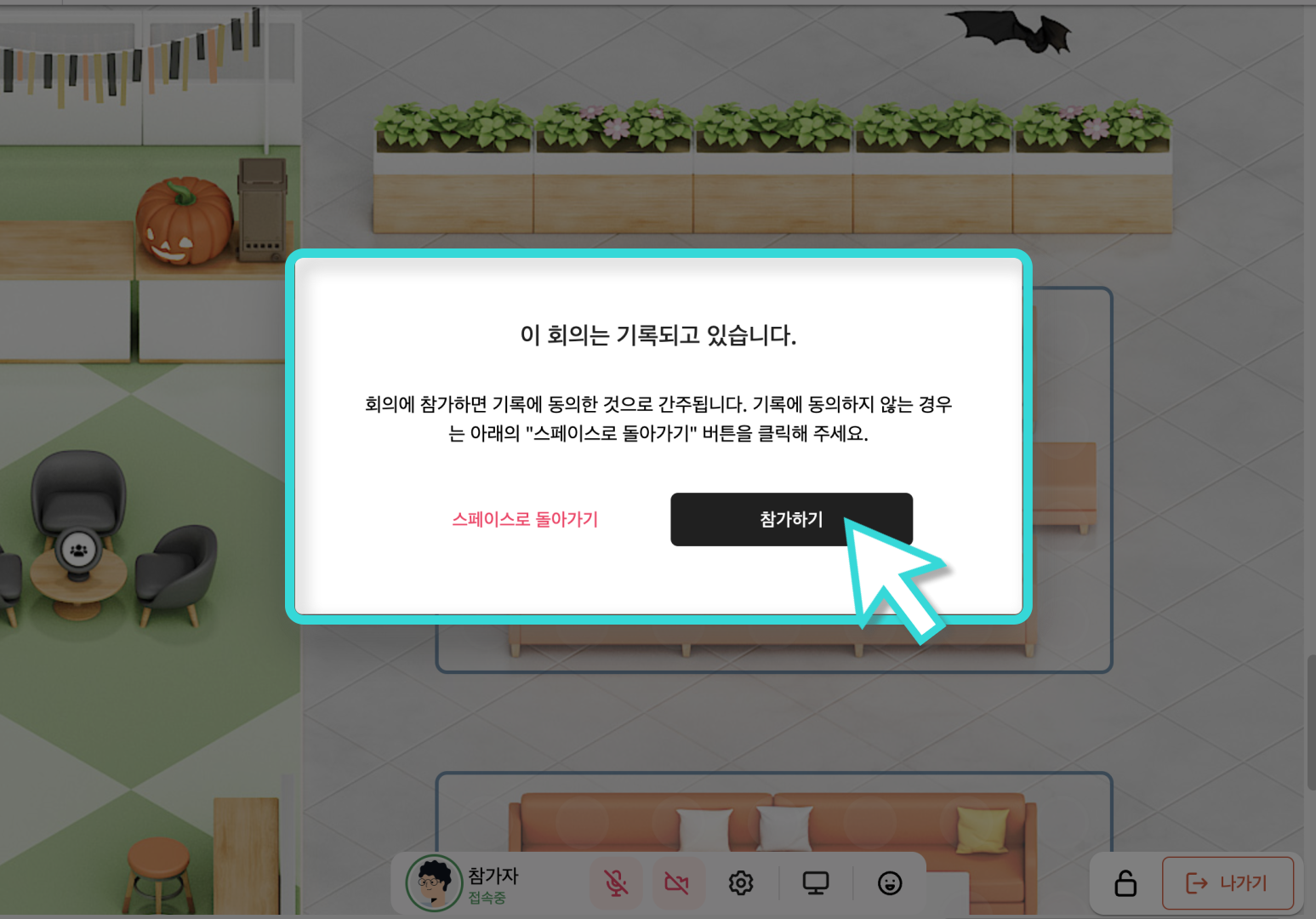This screenshot has width=1316, height=919.
Task: Click the group icon on round table
Action: coord(79,551)
